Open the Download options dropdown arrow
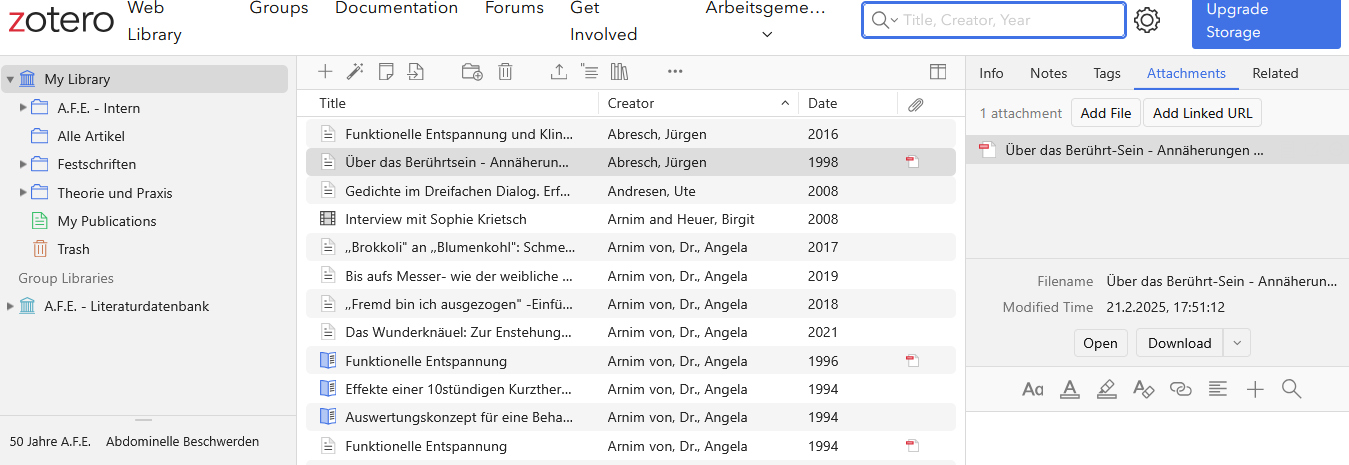 (1237, 343)
